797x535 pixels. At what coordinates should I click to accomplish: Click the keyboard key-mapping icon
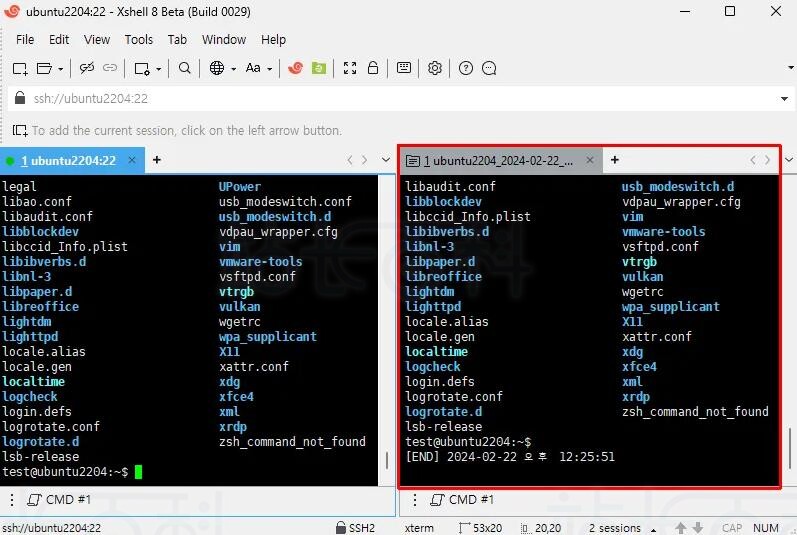coord(404,68)
